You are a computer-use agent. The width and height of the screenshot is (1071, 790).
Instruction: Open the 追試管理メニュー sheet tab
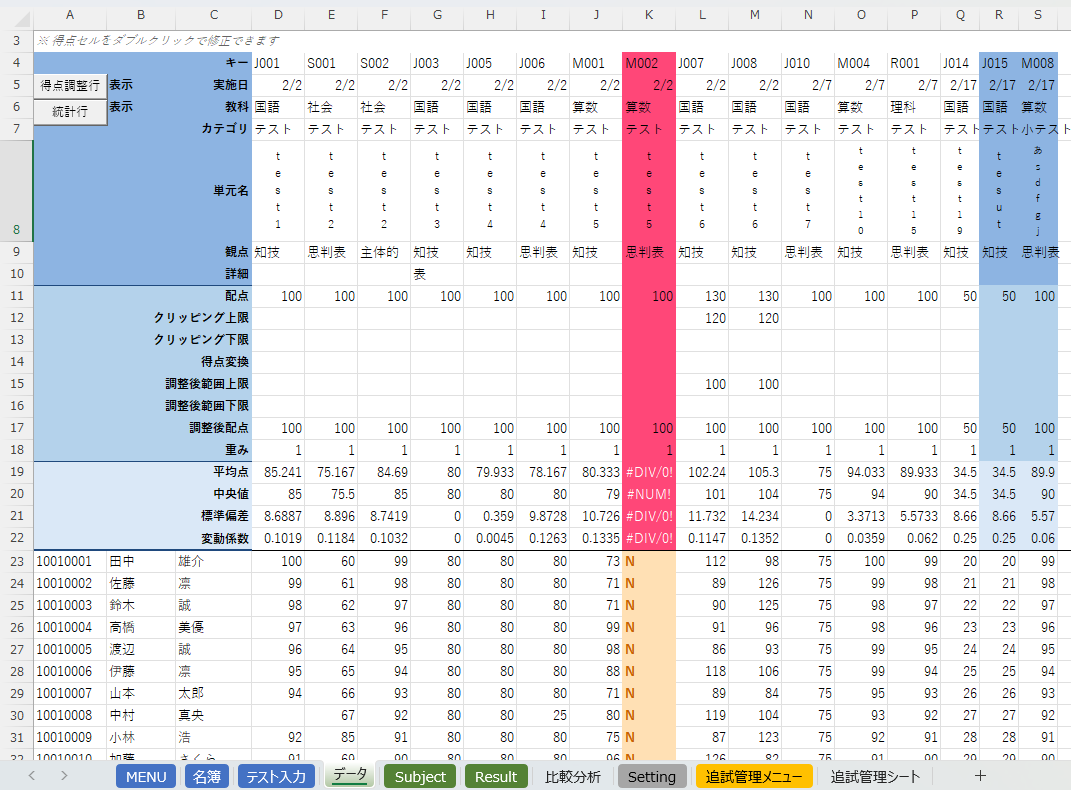coord(754,777)
